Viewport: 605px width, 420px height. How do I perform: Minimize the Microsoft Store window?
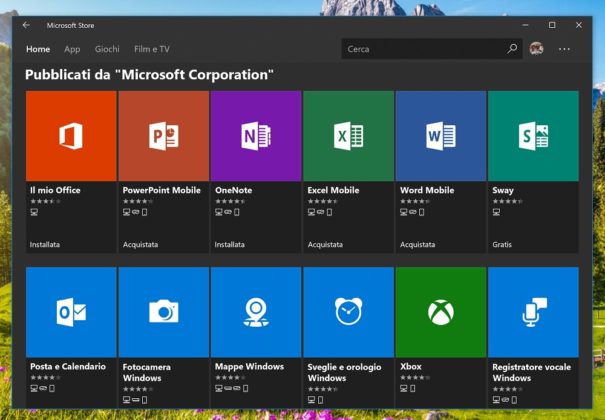pos(525,25)
